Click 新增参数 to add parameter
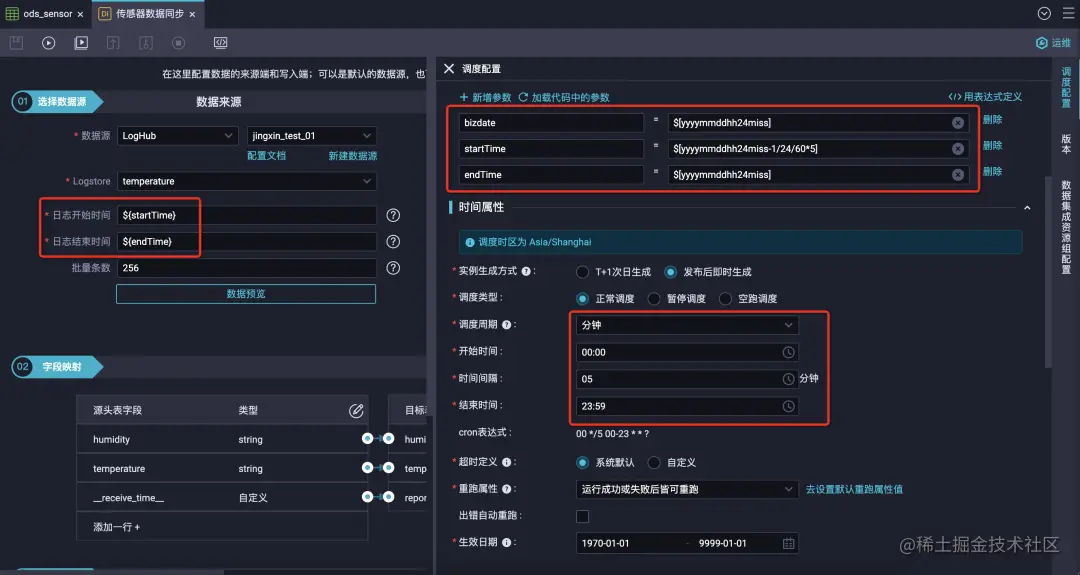 [x=485, y=98]
